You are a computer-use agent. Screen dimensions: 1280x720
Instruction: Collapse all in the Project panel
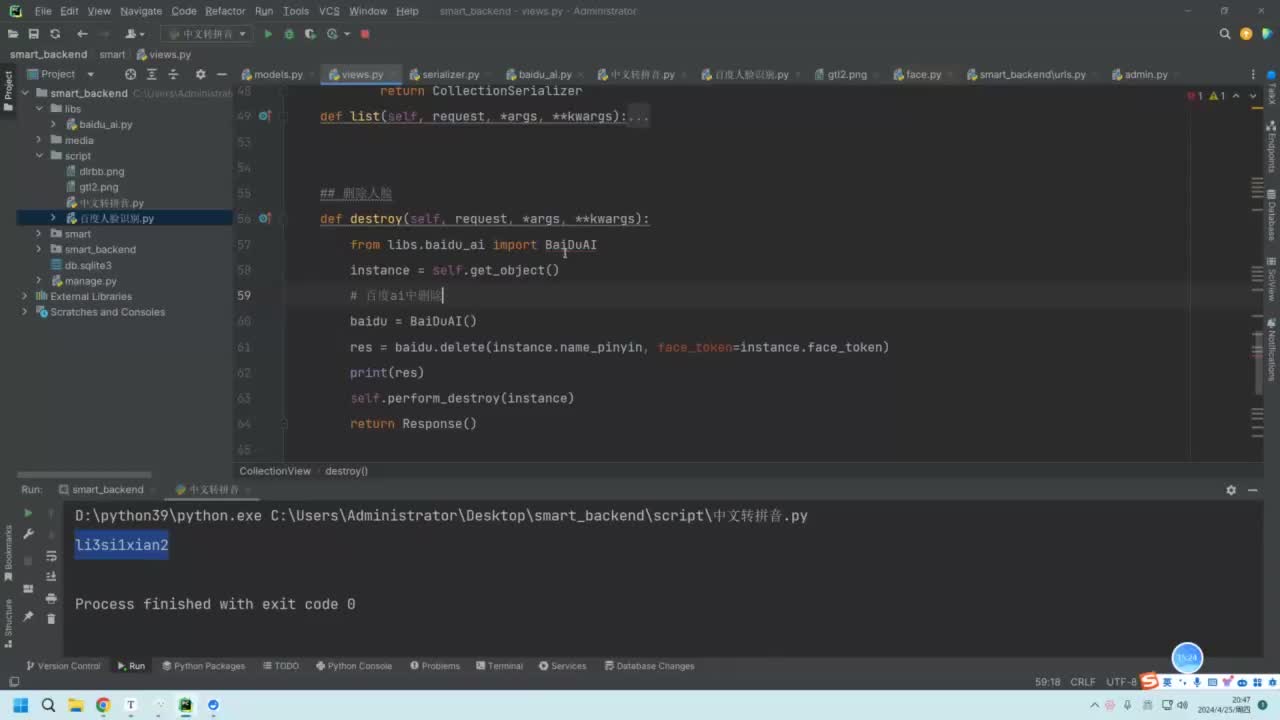(175, 74)
